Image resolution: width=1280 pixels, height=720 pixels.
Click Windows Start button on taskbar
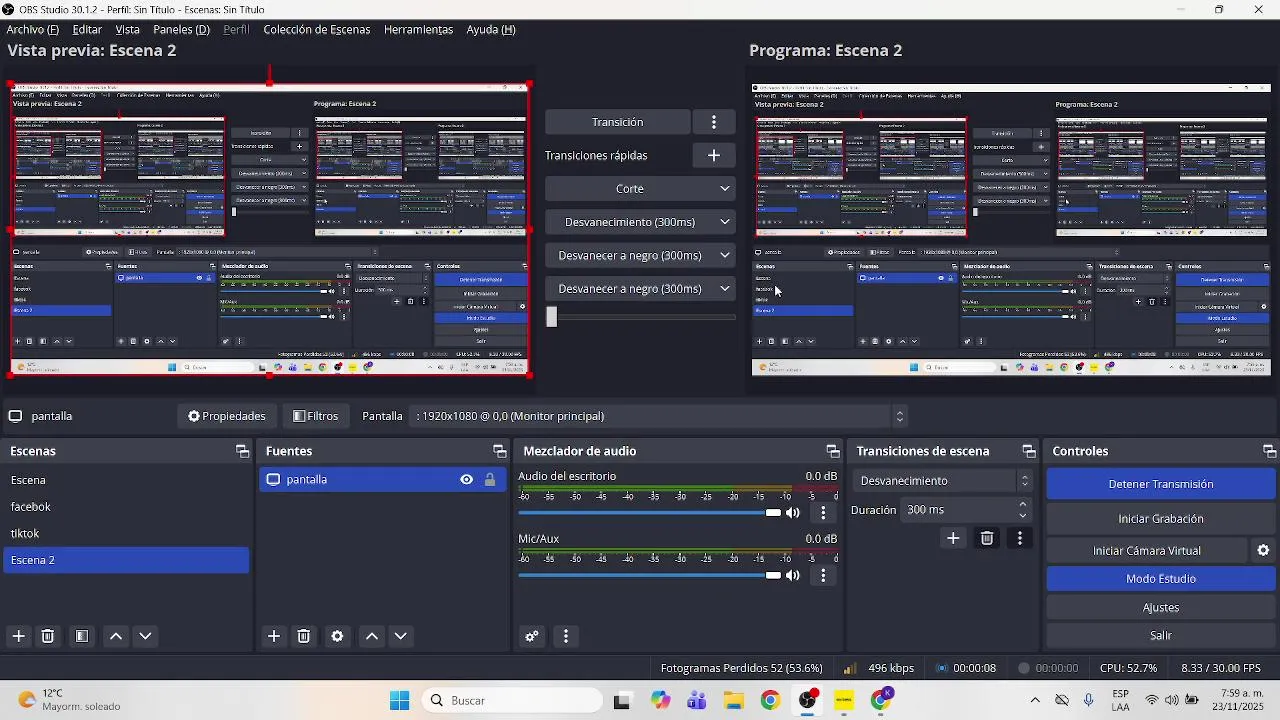(400, 701)
